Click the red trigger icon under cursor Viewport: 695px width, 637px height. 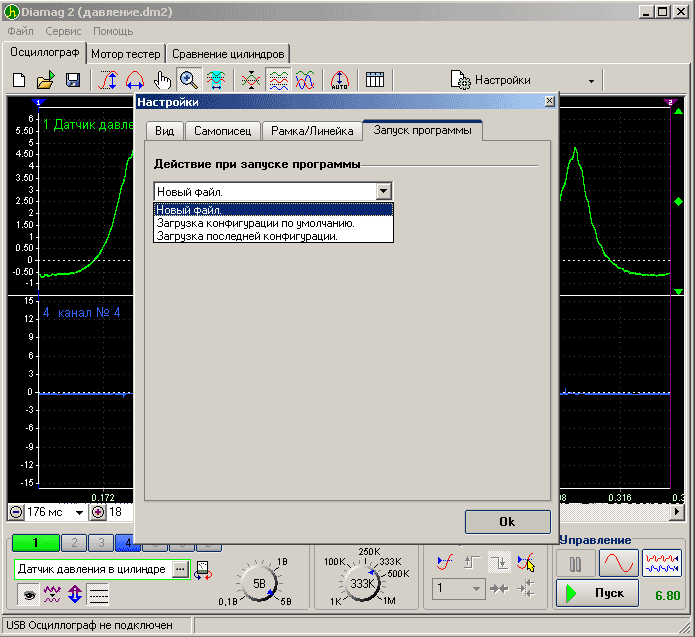[526, 563]
